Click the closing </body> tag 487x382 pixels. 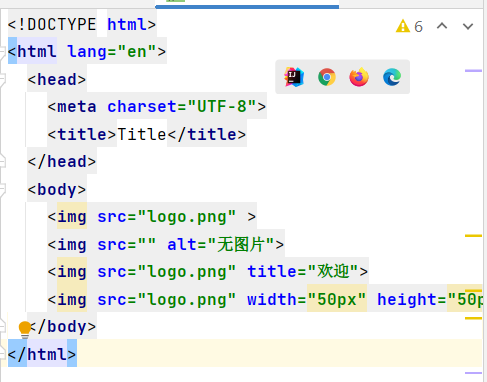pos(62,326)
